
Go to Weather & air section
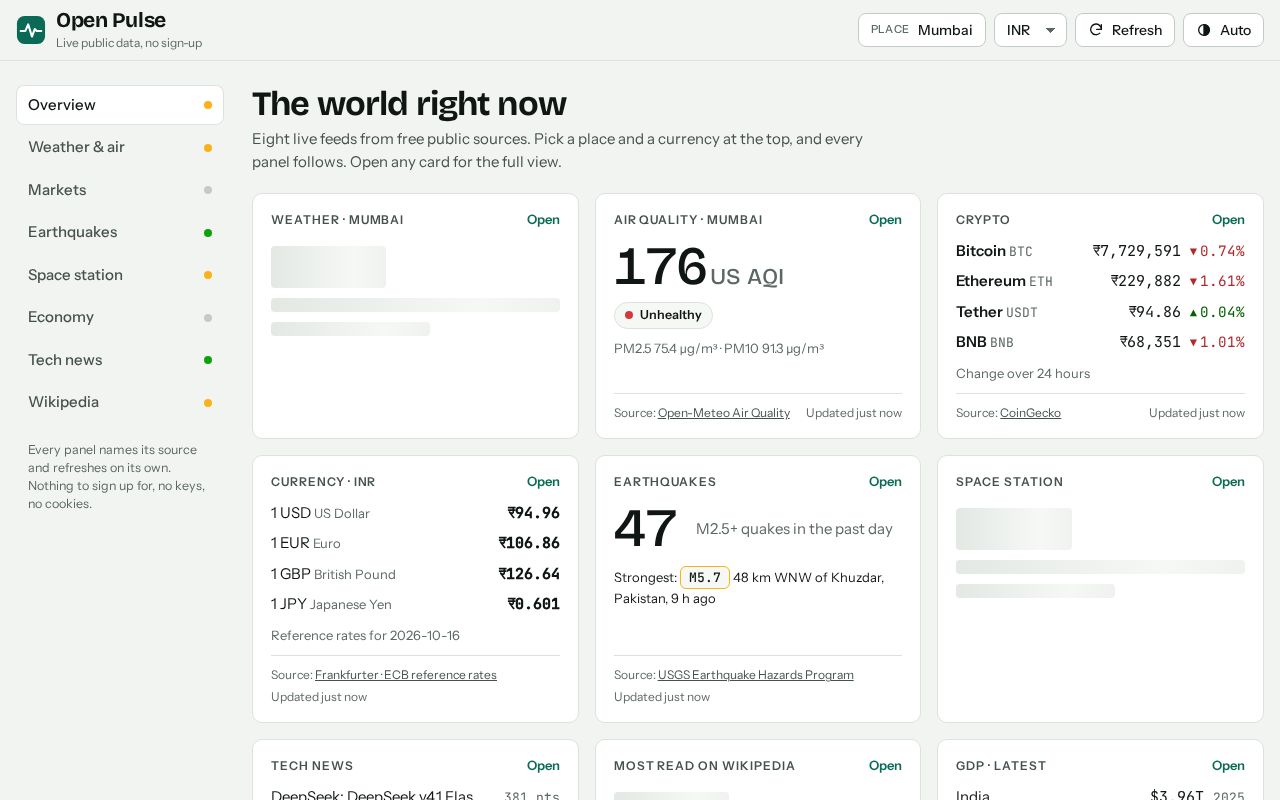[120, 147]
